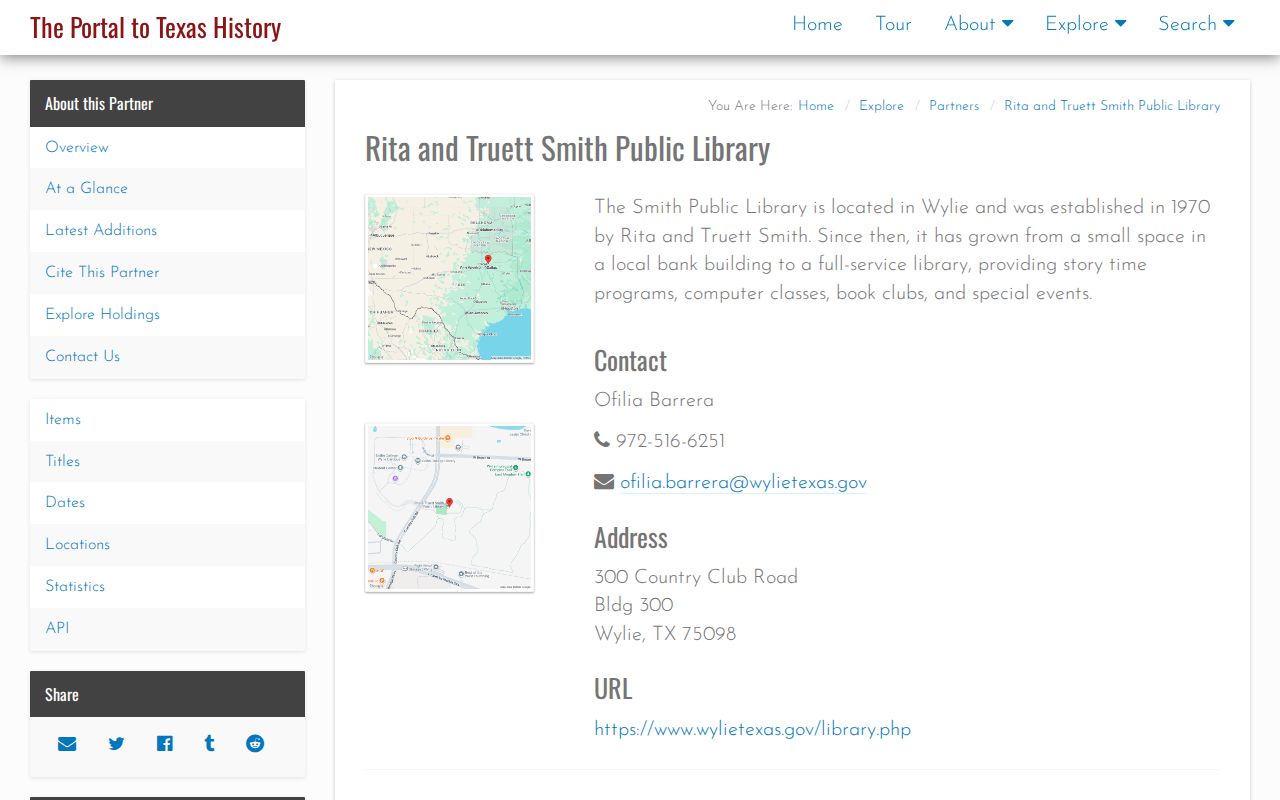The image size is (1280, 800).
Task: Share on Reddit icon
Action: point(255,744)
